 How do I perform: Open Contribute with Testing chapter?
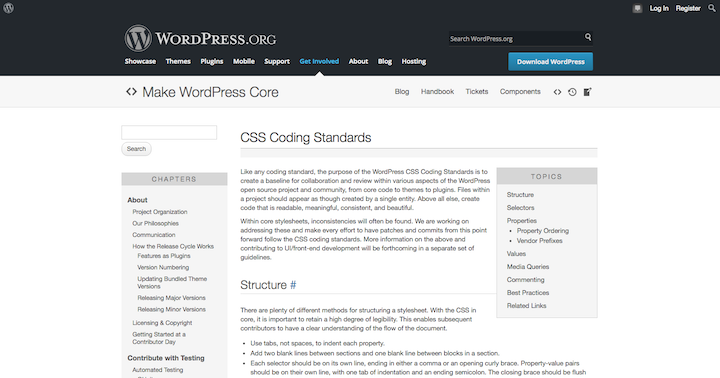pos(166,358)
